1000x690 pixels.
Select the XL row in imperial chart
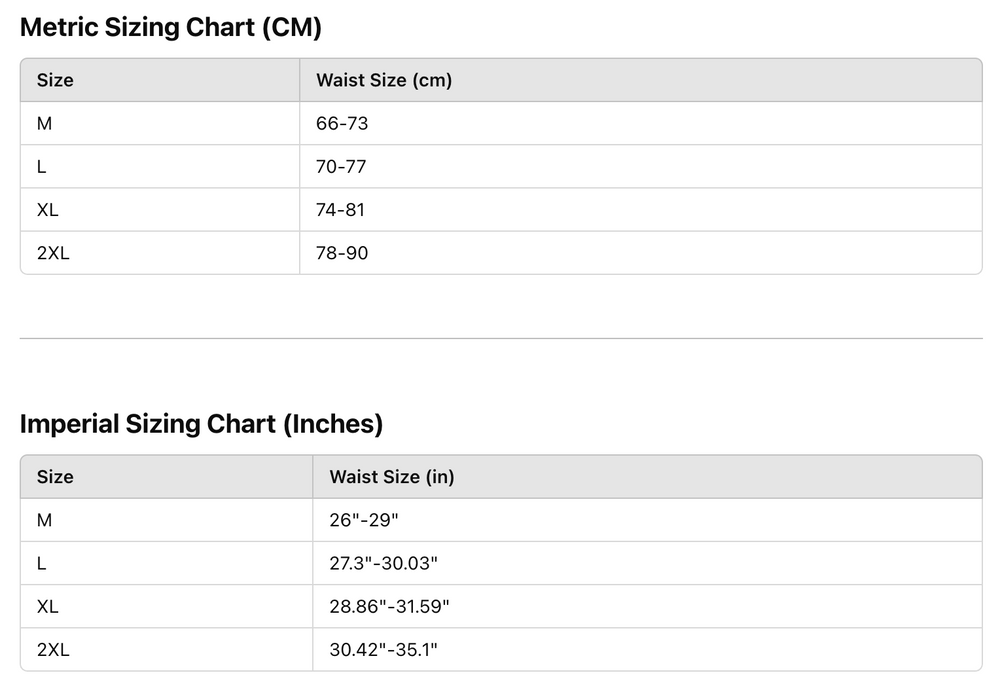(48, 606)
